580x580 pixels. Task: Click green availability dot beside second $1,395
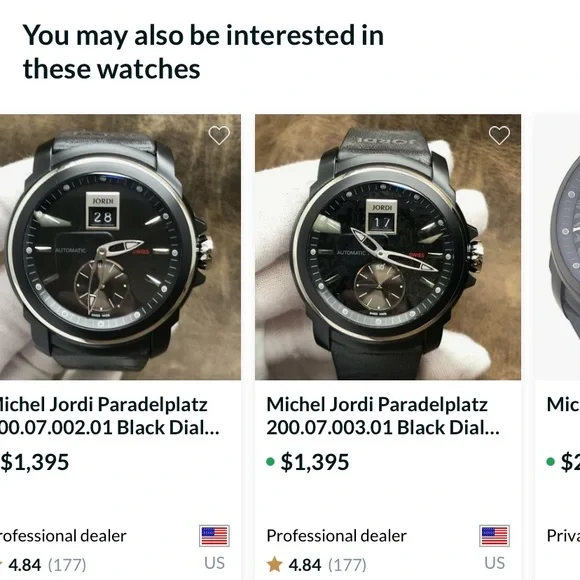click(270, 462)
